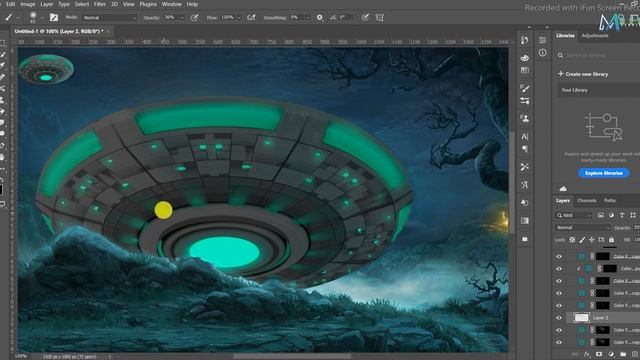Open the Layer menu
Image resolution: width=640 pixels, height=360 pixels.
[47, 4]
